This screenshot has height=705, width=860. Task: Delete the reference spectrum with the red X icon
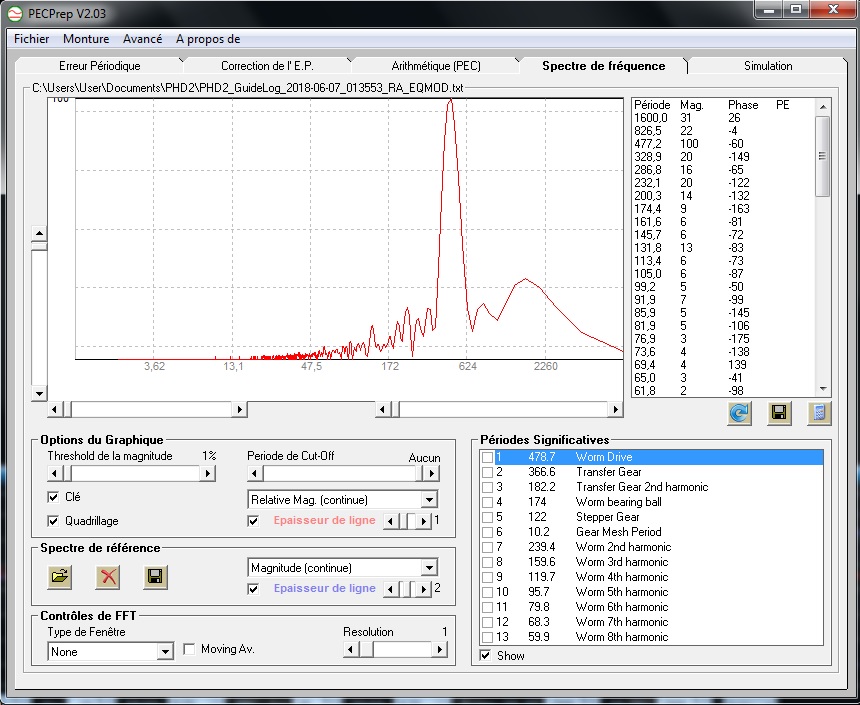(108, 577)
